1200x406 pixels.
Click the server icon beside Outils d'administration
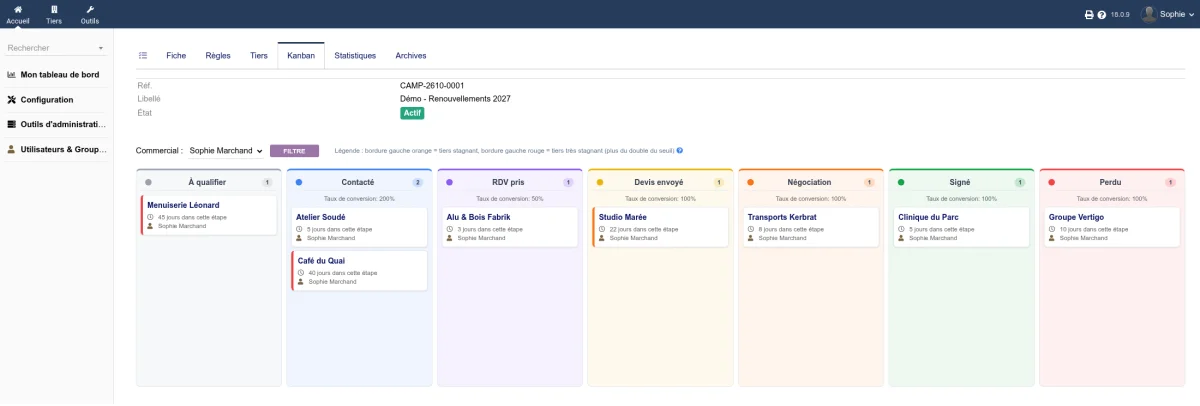coord(12,125)
